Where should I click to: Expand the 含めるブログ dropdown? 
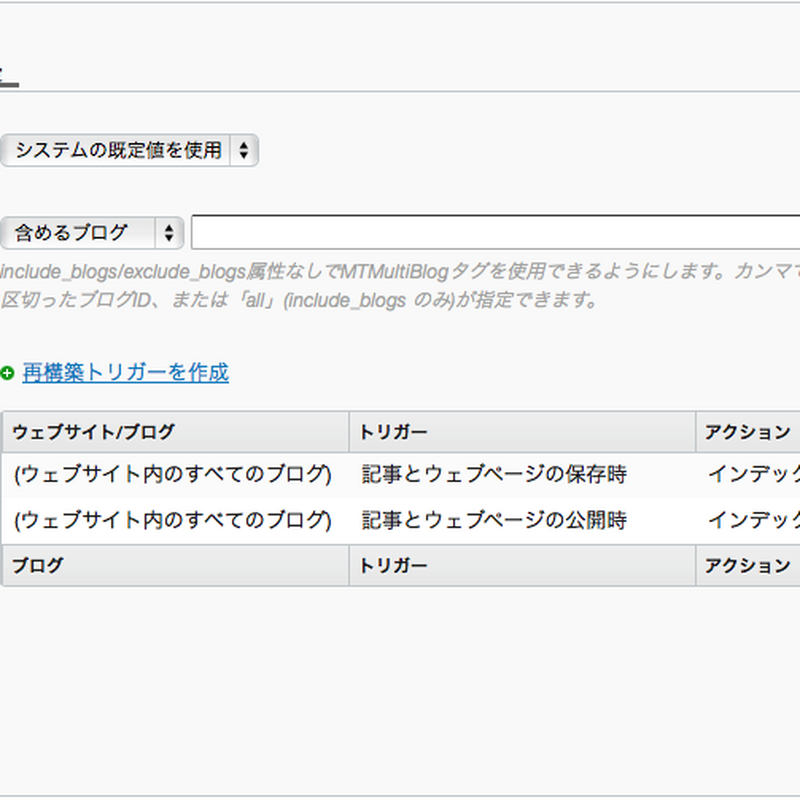pos(80,233)
